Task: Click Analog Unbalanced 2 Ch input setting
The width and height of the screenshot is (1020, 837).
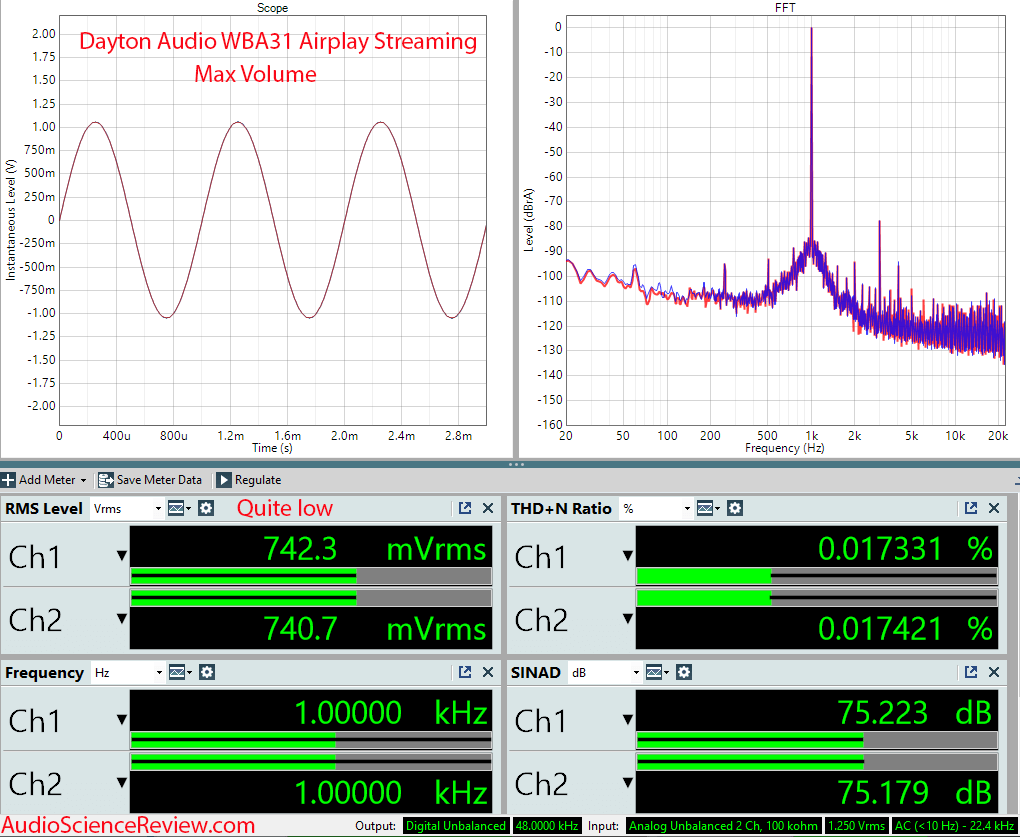Action: click(723, 826)
